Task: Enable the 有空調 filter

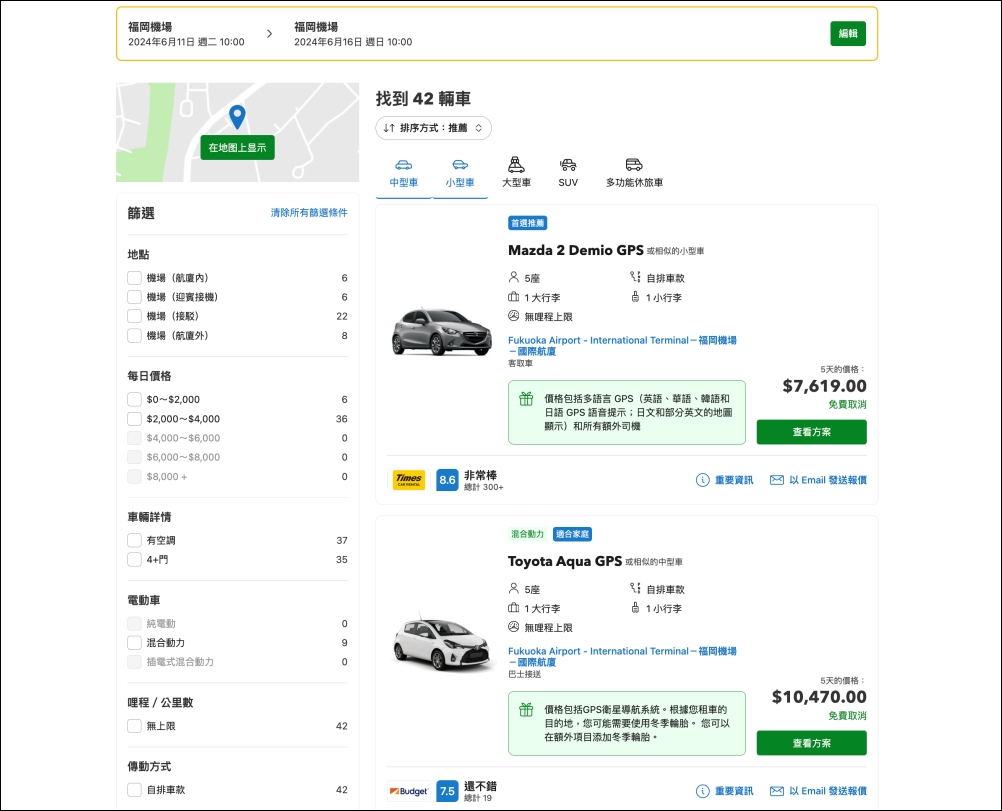Action: point(134,540)
